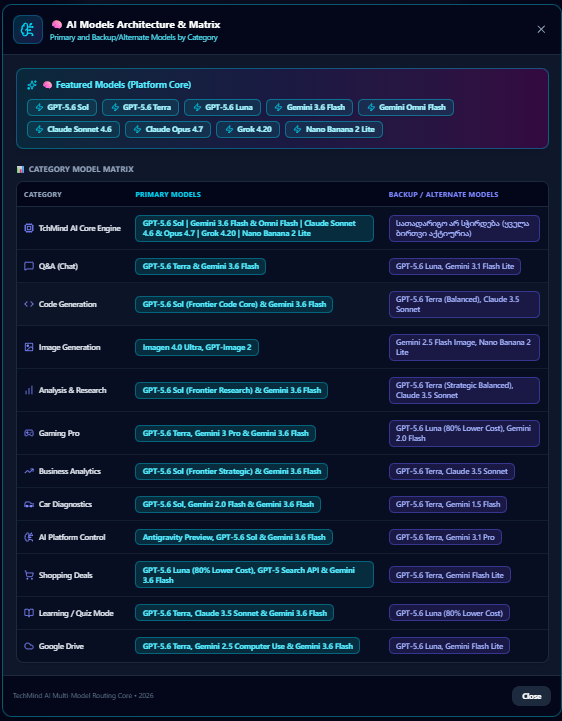Image resolution: width=562 pixels, height=721 pixels.
Task: Click the brain logo icon in header
Action: click(x=28, y=30)
